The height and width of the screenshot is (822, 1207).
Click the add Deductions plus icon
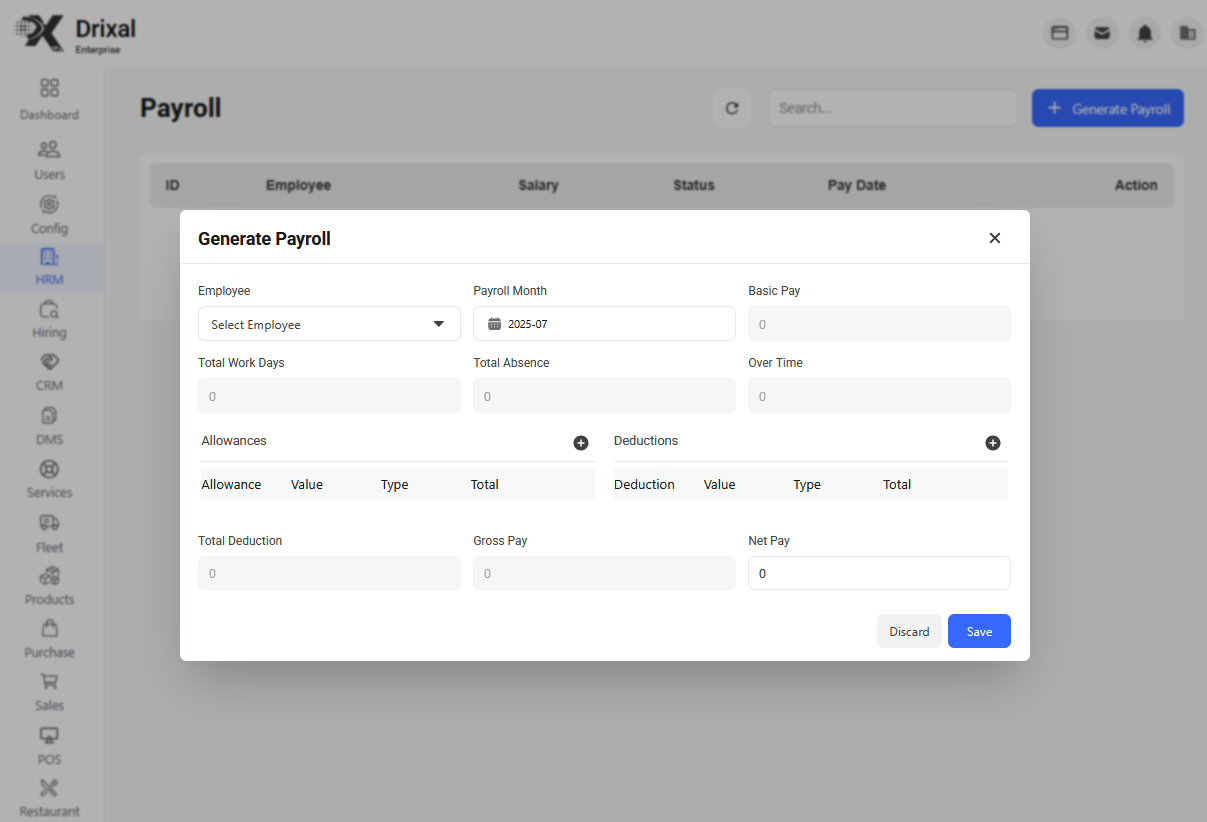tap(993, 443)
